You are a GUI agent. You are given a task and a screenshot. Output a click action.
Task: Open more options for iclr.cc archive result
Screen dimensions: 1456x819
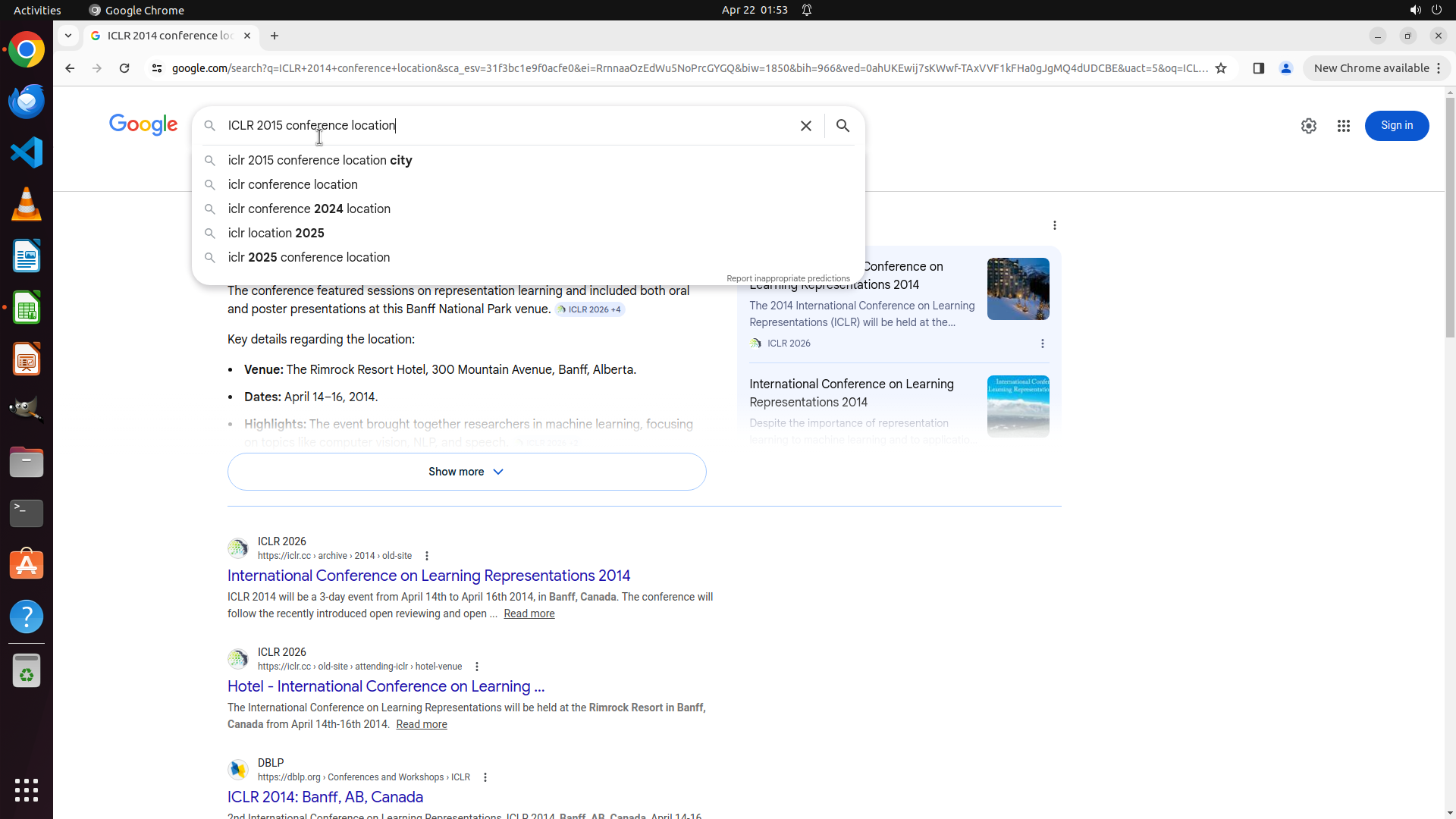click(x=427, y=556)
